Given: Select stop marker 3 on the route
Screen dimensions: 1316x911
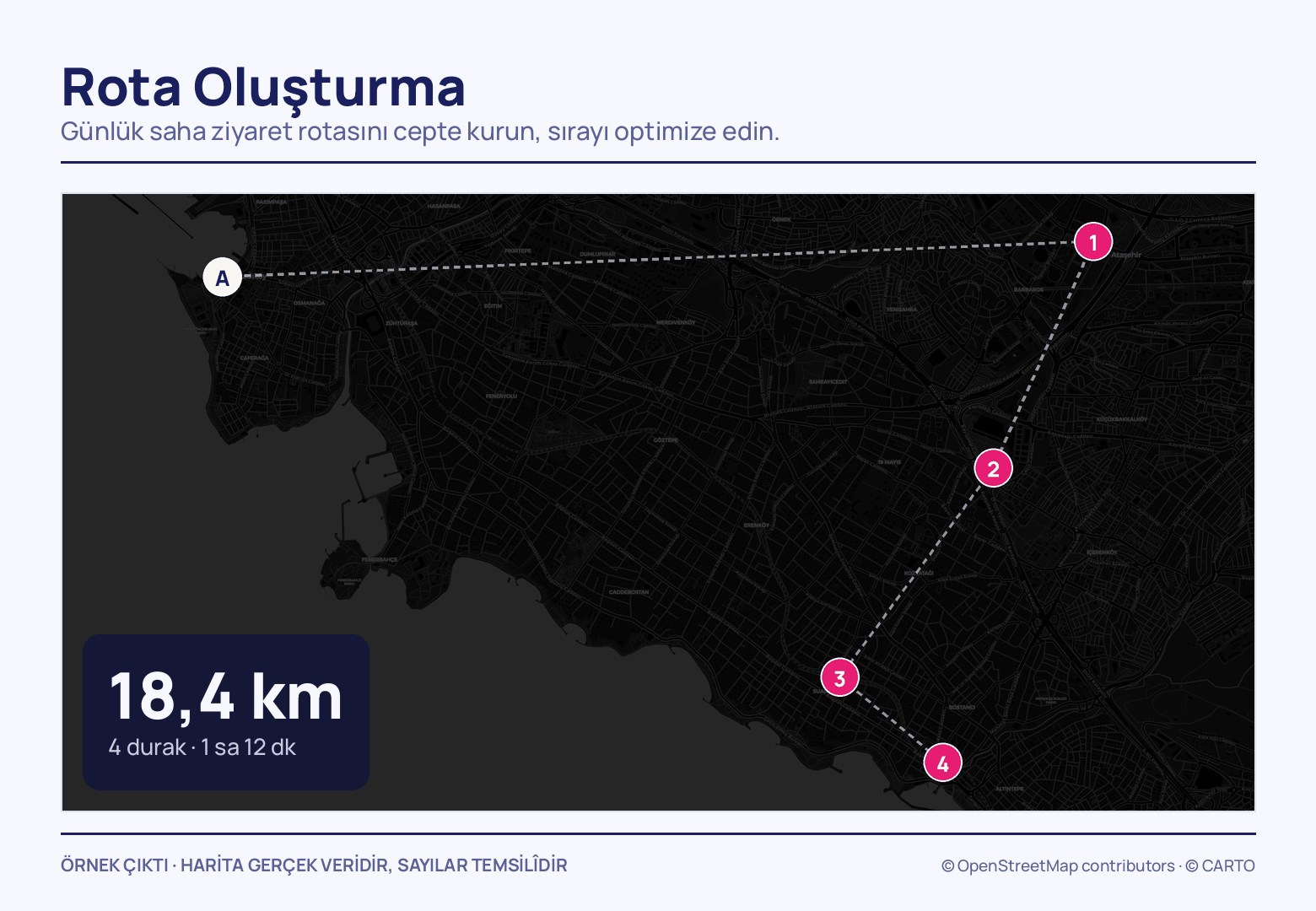Looking at the screenshot, I should pyautogui.click(x=840, y=677).
